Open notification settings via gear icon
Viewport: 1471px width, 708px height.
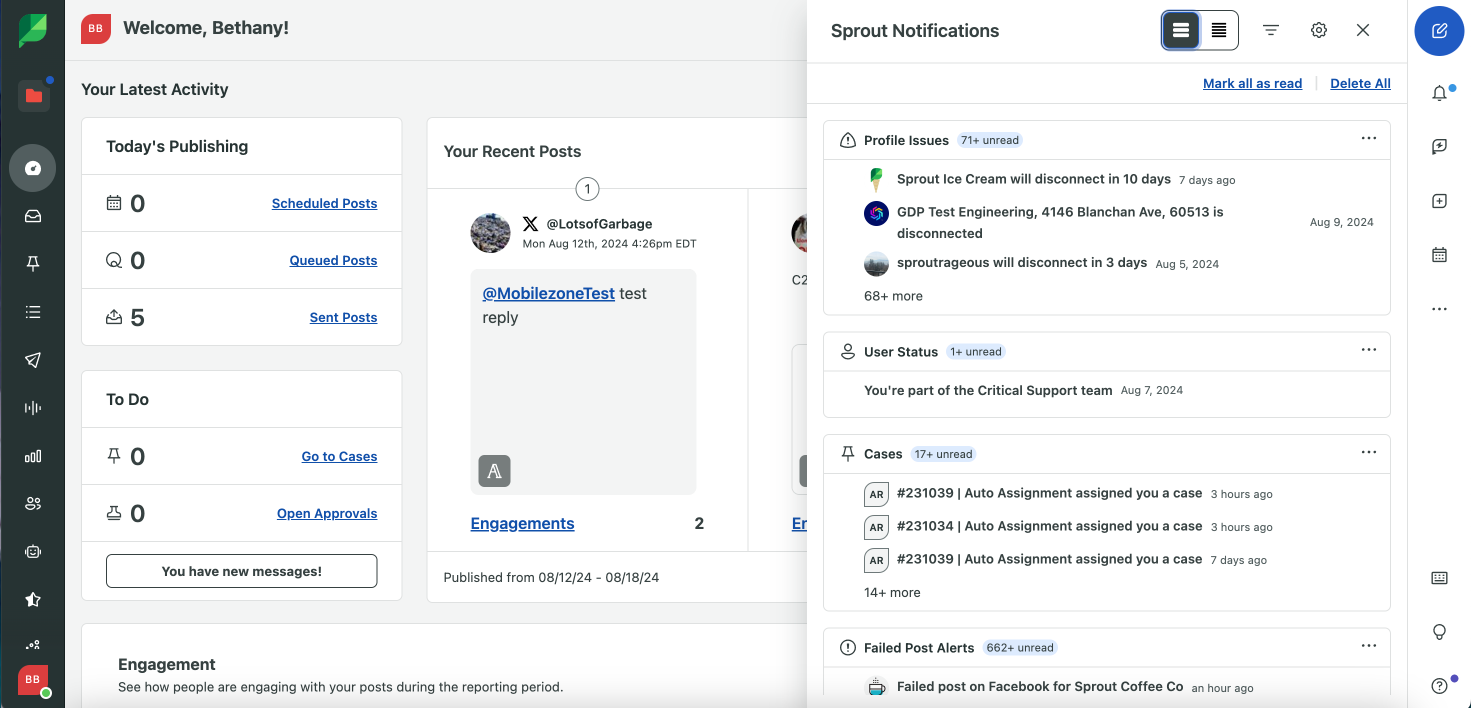tap(1318, 30)
